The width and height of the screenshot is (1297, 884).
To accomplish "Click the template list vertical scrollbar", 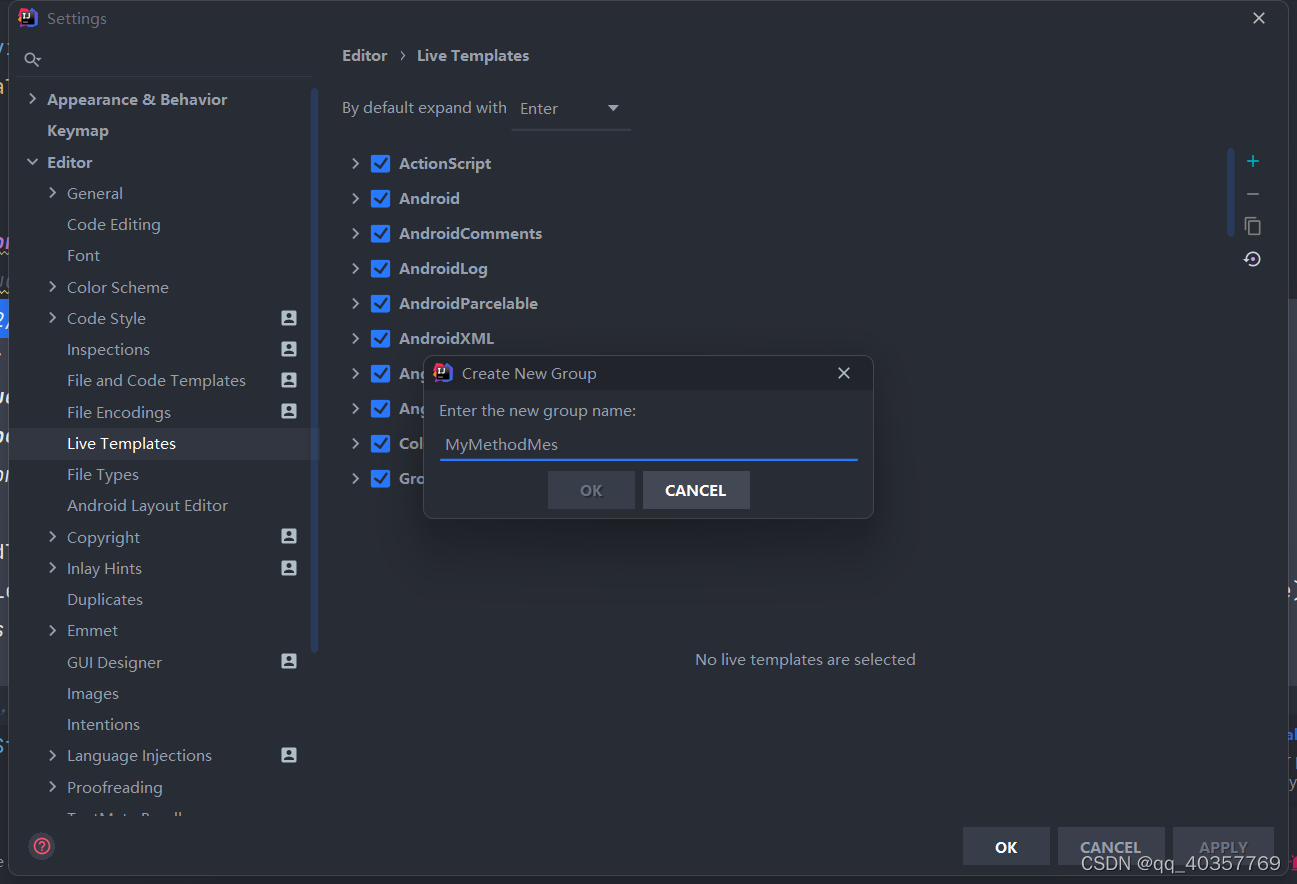I will pyautogui.click(x=1231, y=193).
